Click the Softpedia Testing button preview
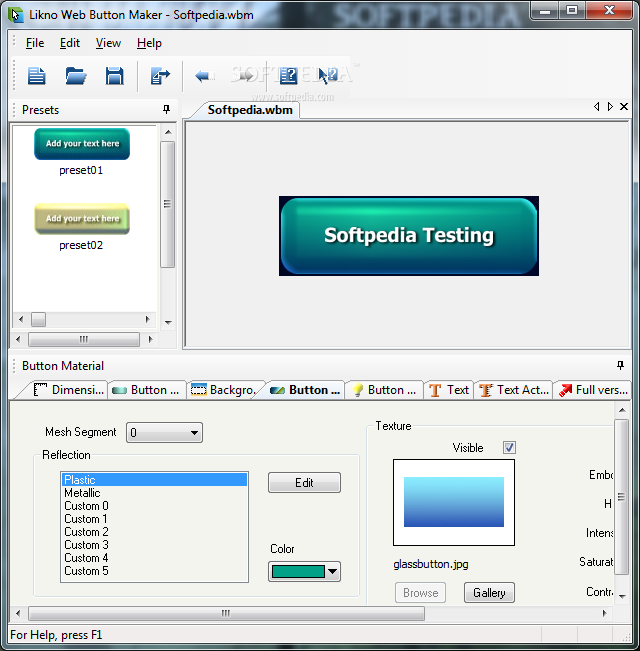640x651 pixels. click(409, 236)
